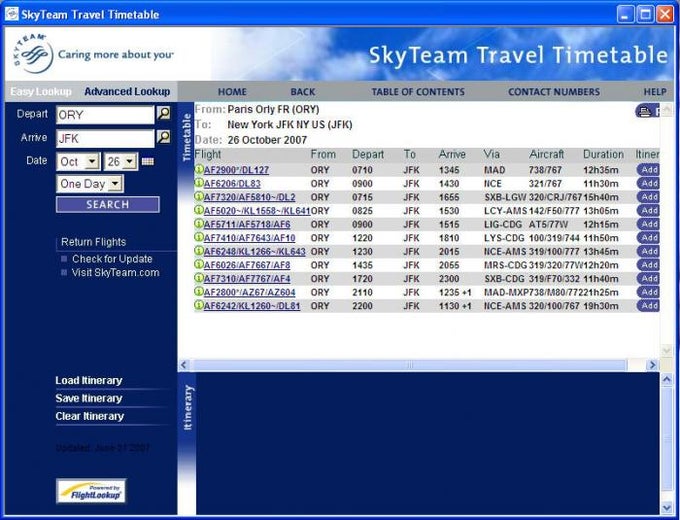Click the Duration column header
This screenshot has width=680, height=520.
tap(603, 154)
